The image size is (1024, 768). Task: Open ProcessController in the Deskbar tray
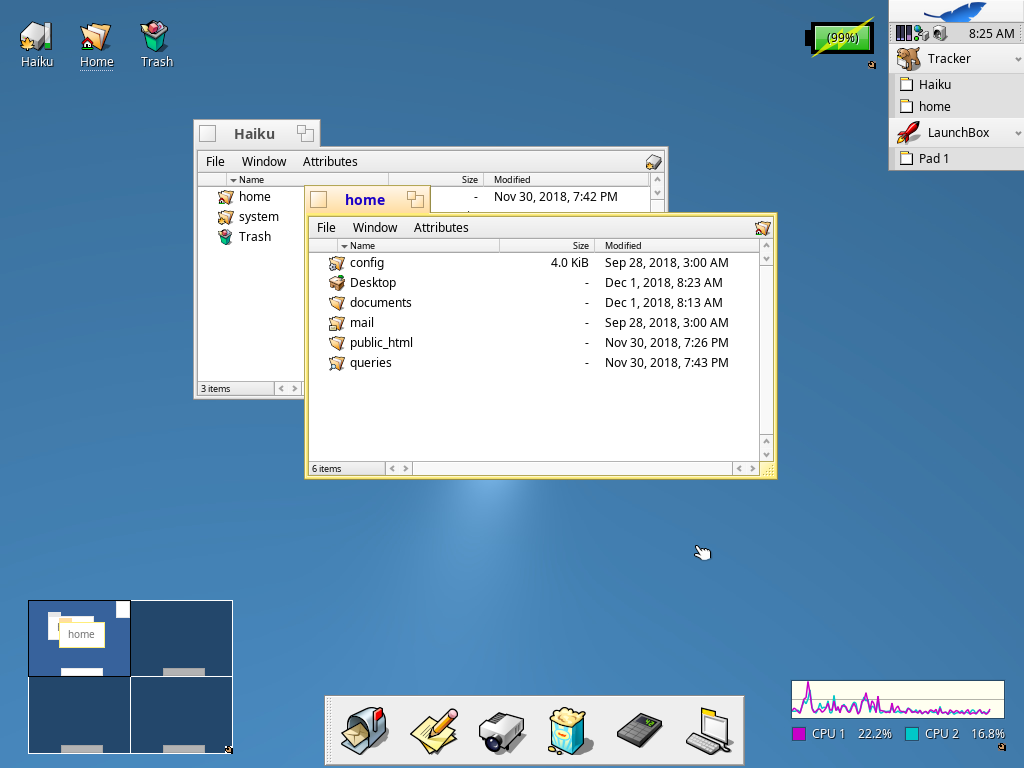click(x=903, y=33)
